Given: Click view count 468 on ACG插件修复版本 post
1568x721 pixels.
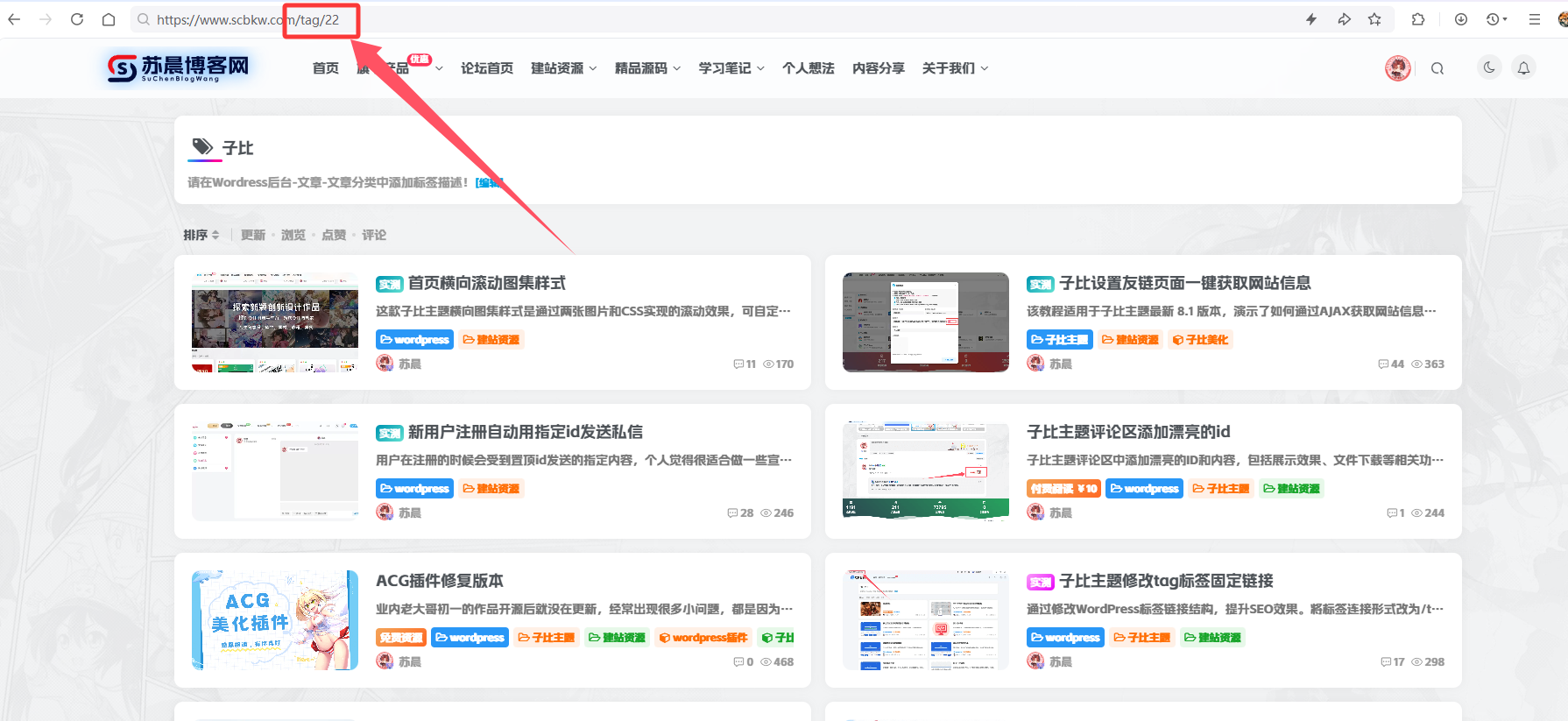Looking at the screenshot, I should click(x=778, y=661).
